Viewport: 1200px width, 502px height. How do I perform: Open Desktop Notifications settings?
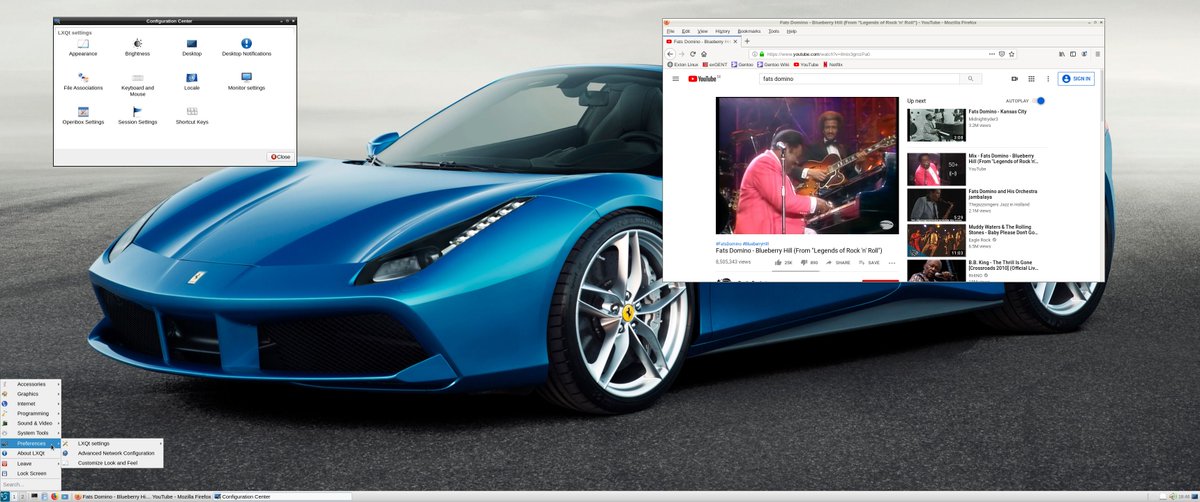click(x=246, y=47)
